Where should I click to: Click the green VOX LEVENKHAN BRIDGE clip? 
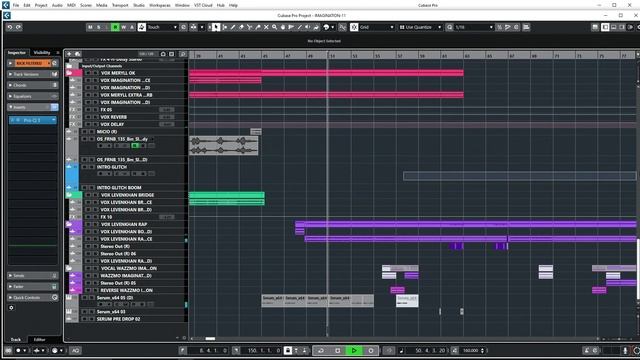coord(227,195)
